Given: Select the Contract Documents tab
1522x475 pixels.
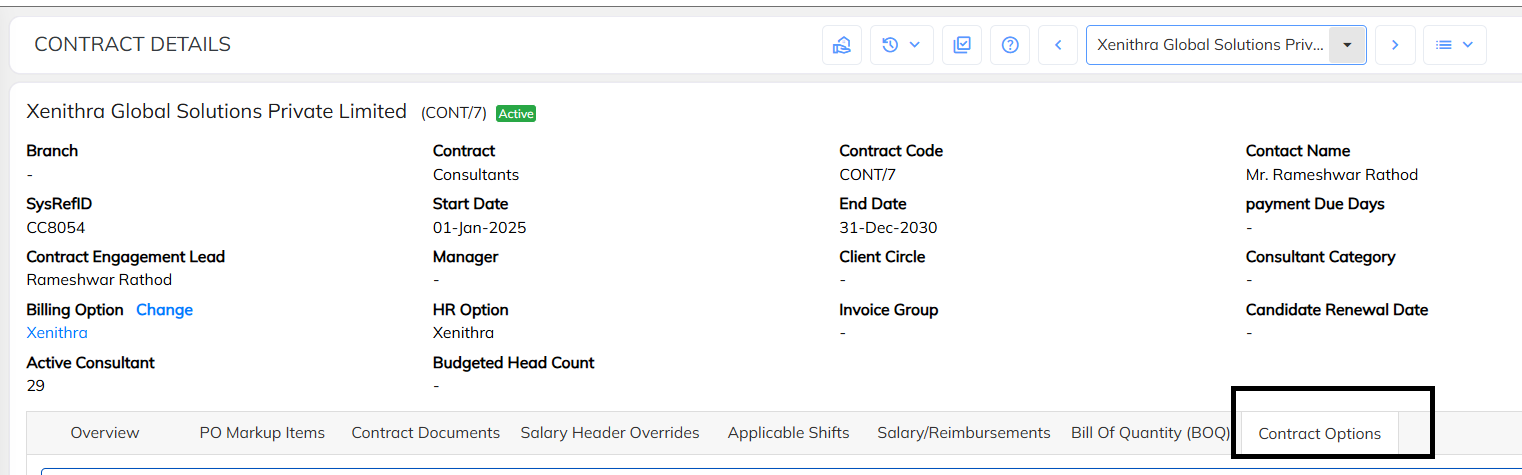Looking at the screenshot, I should (x=425, y=433).
